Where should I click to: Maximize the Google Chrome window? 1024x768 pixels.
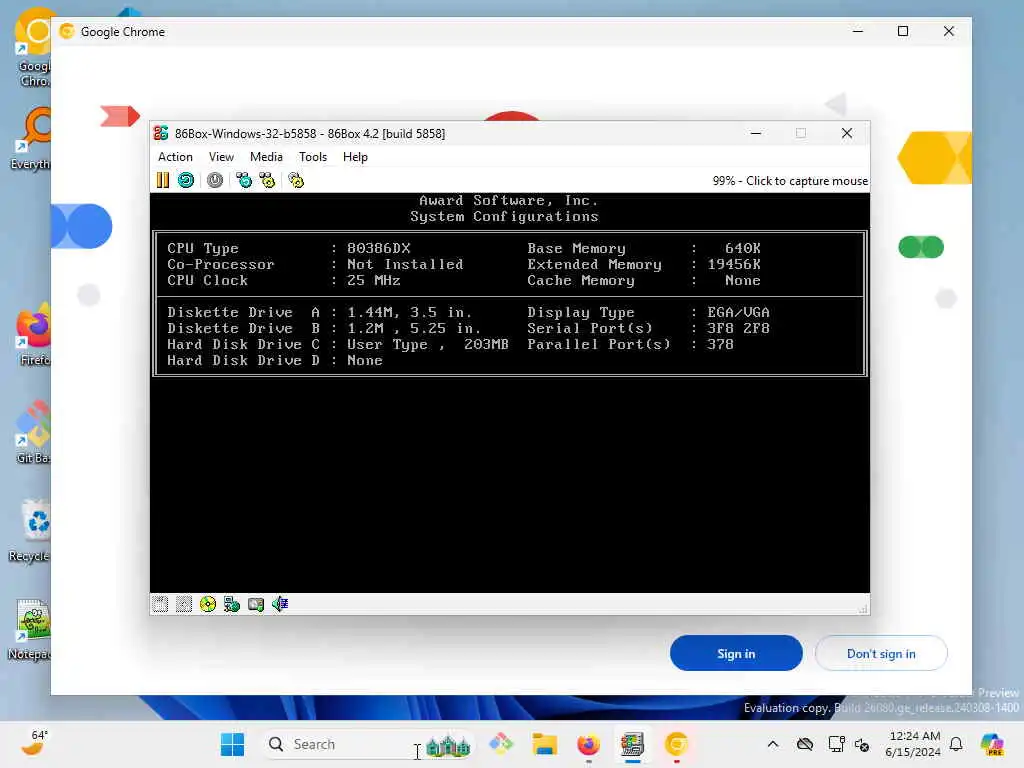coord(903,31)
